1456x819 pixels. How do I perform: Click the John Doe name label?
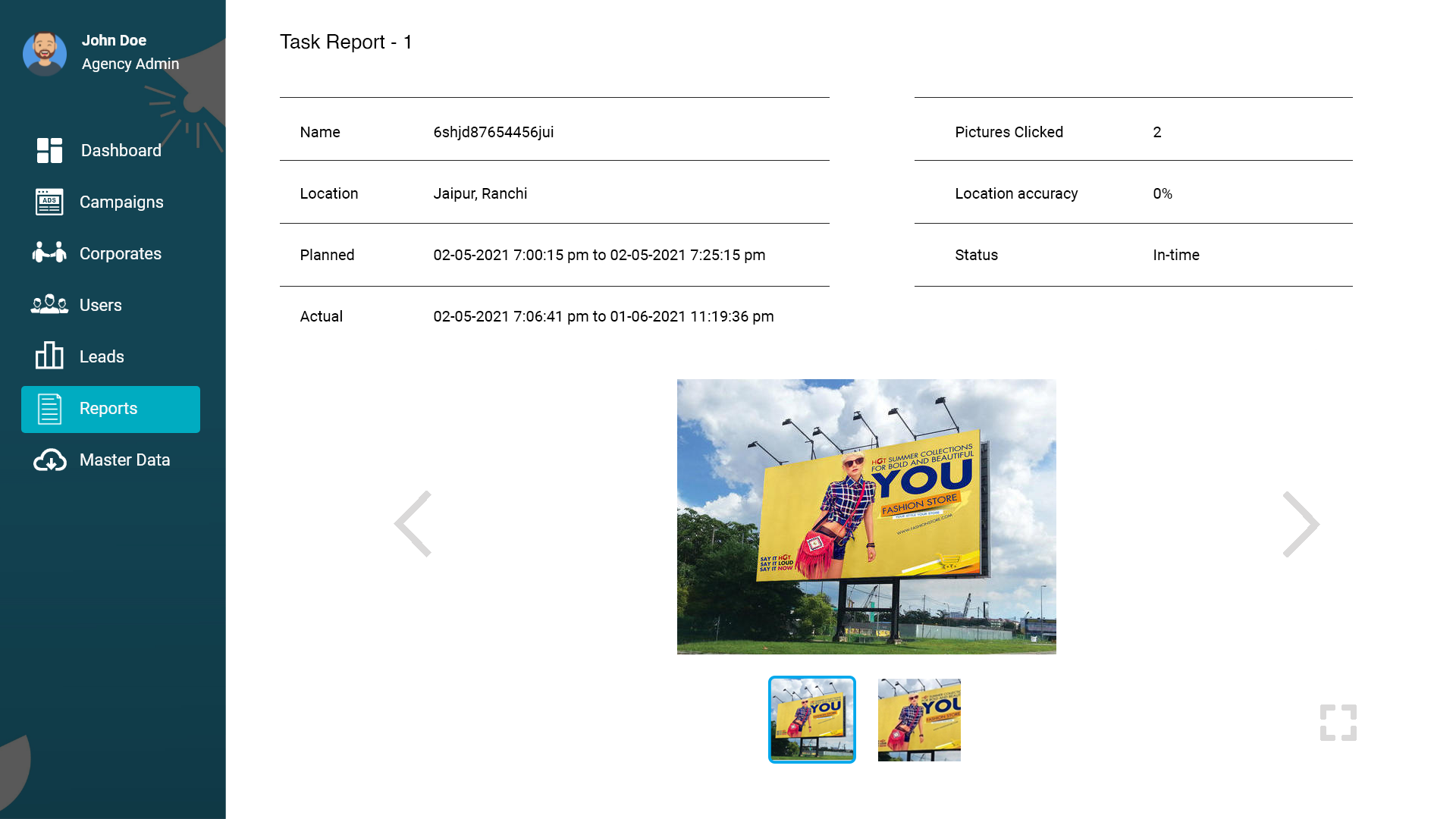click(114, 40)
